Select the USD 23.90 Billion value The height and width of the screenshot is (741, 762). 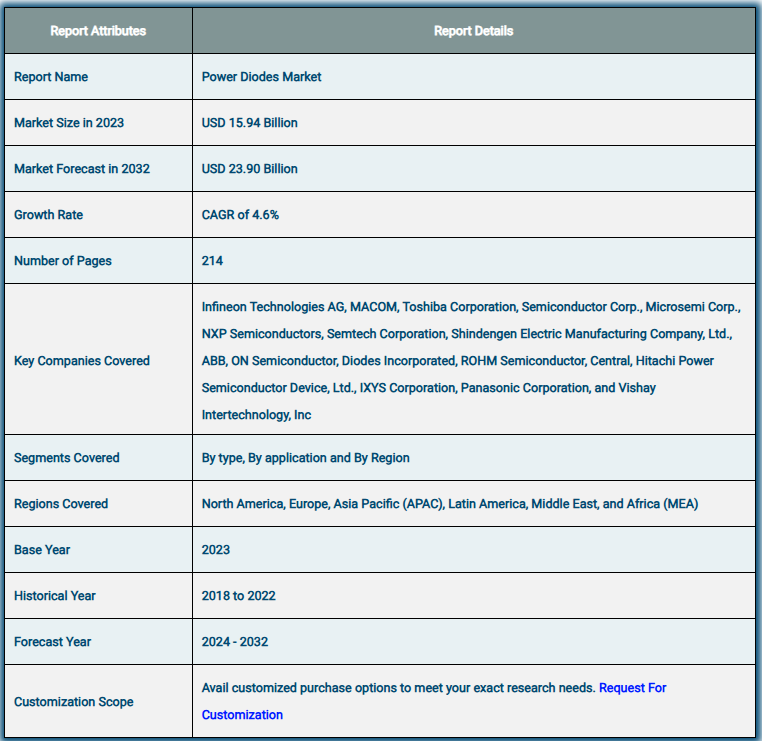point(249,169)
